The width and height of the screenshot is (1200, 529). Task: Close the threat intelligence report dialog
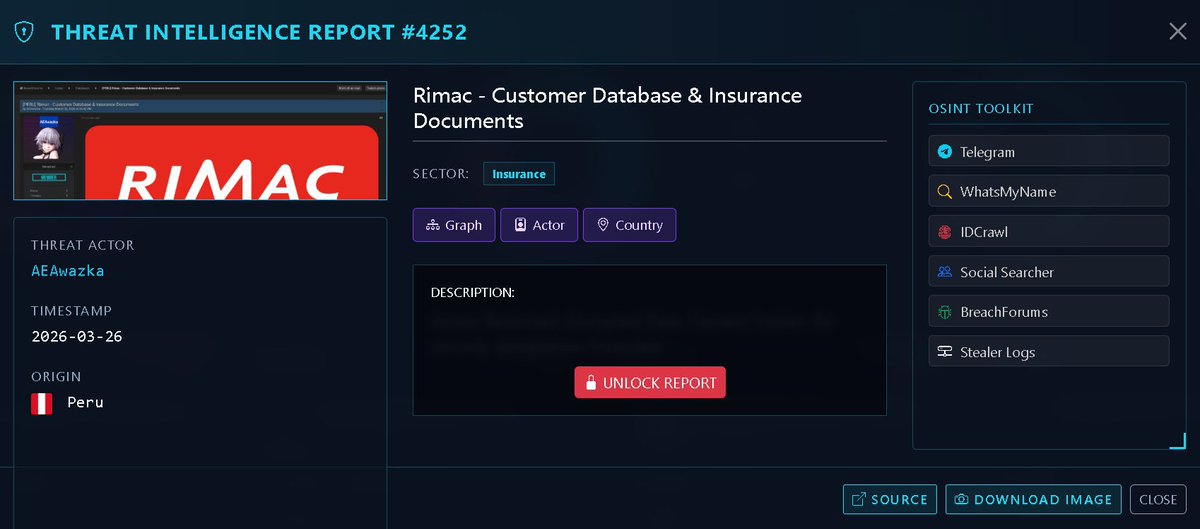click(x=1178, y=32)
